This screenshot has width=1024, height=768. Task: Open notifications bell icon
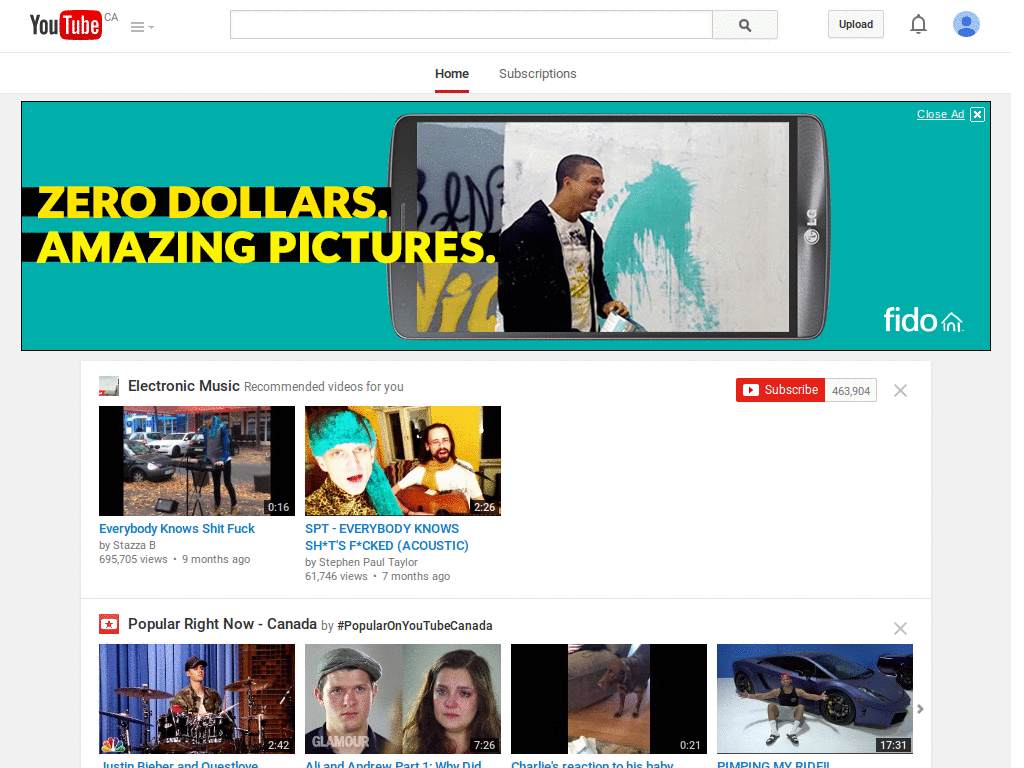pyautogui.click(x=918, y=24)
